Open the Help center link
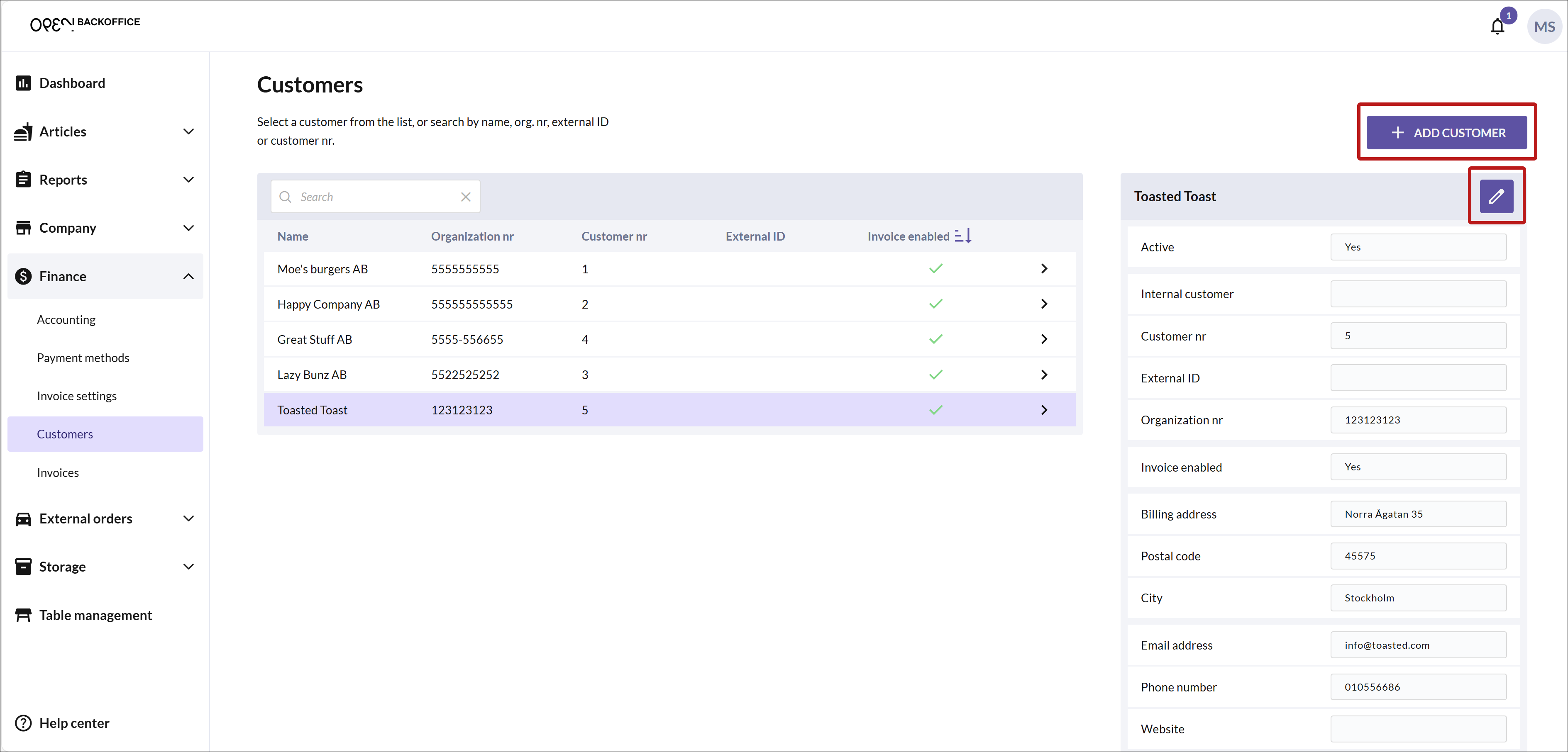Screen dimensions: 1568x752 [74, 723]
